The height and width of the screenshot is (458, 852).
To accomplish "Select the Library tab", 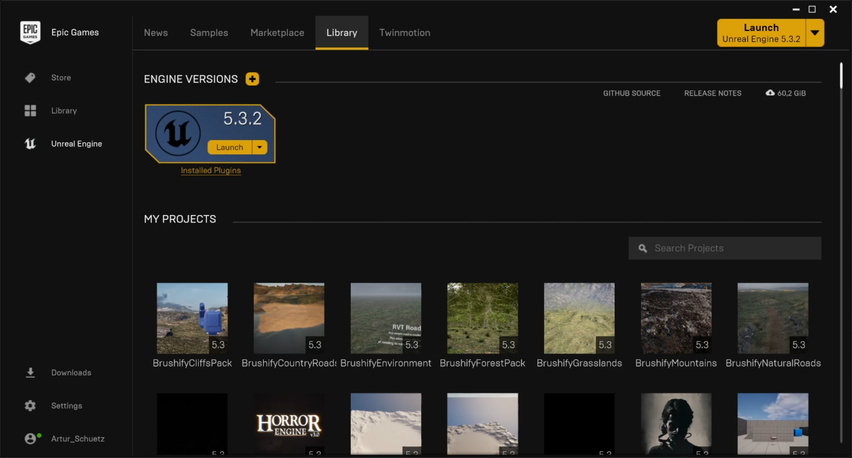I will [x=342, y=33].
